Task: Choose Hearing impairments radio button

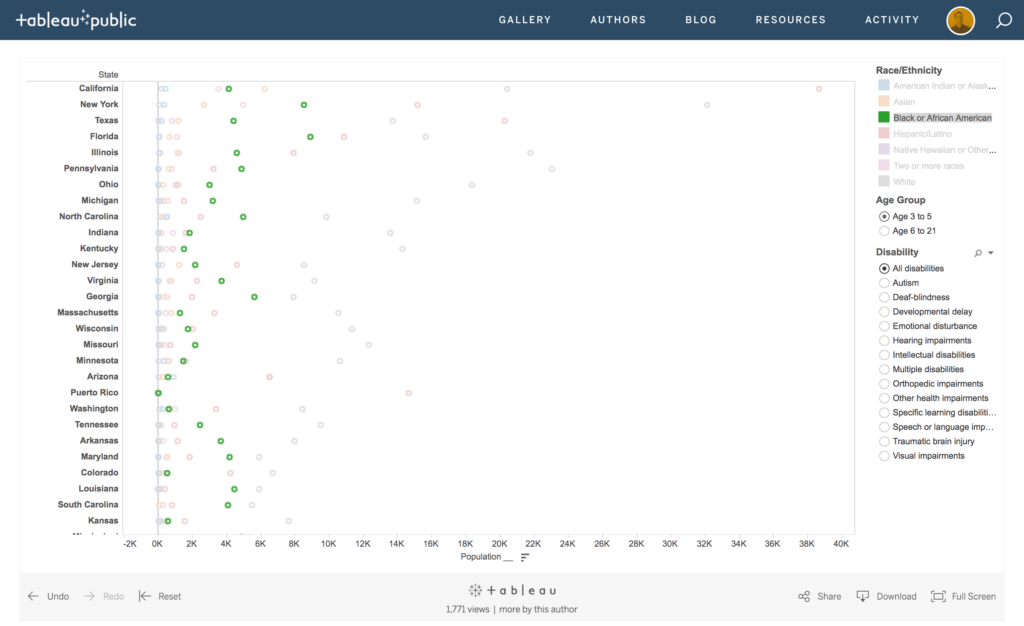Action: coord(884,341)
